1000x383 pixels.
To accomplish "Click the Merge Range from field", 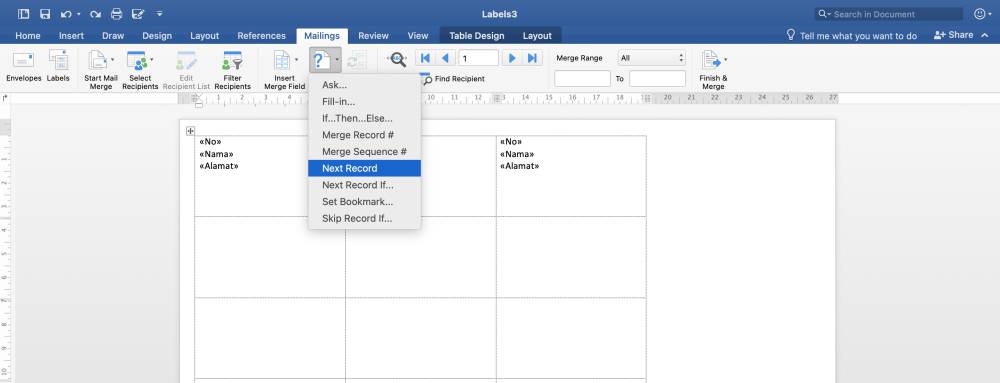I will coord(582,78).
